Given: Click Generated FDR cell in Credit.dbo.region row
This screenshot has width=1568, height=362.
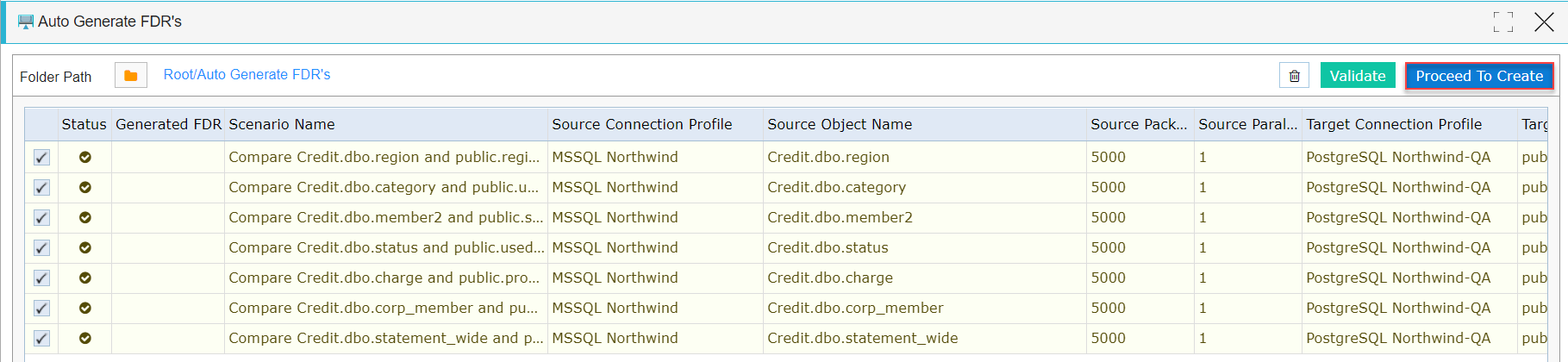Looking at the screenshot, I should pyautogui.click(x=168, y=157).
